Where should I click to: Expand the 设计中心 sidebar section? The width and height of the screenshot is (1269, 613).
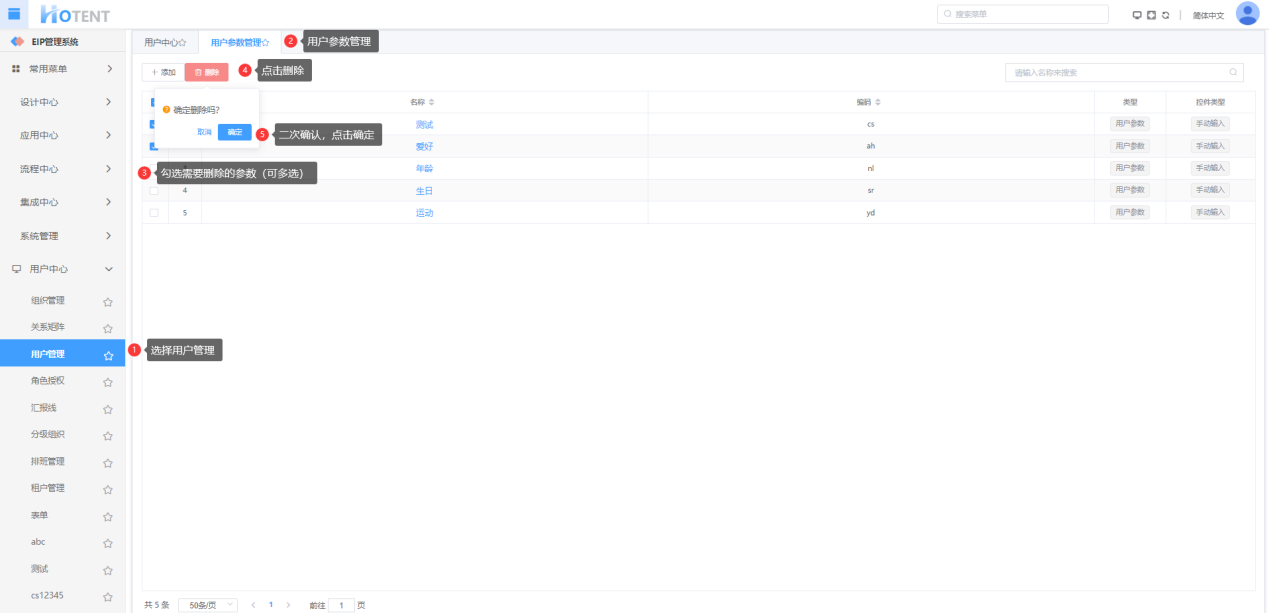pyautogui.click(x=62, y=102)
